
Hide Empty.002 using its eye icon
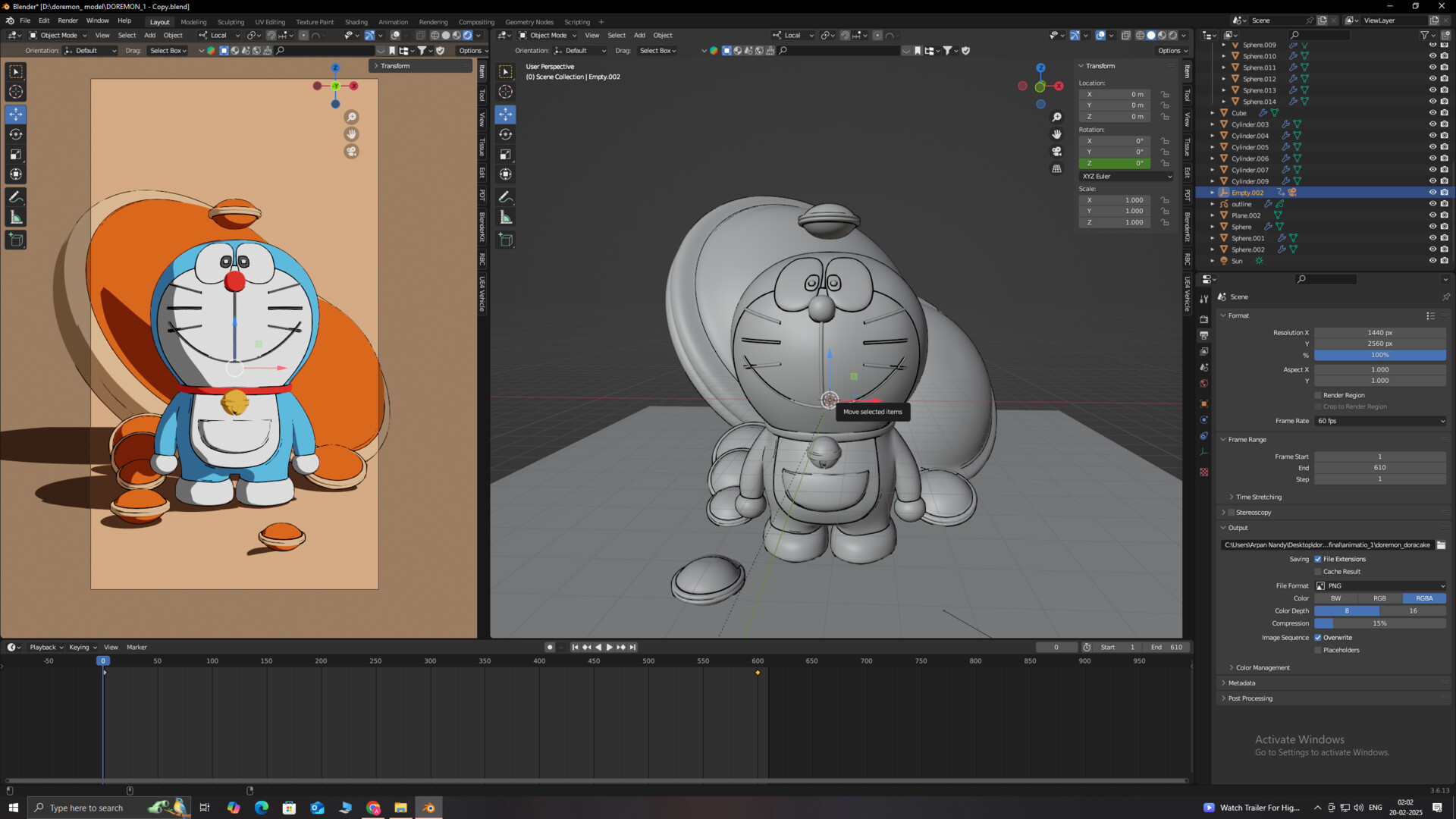pos(1432,193)
